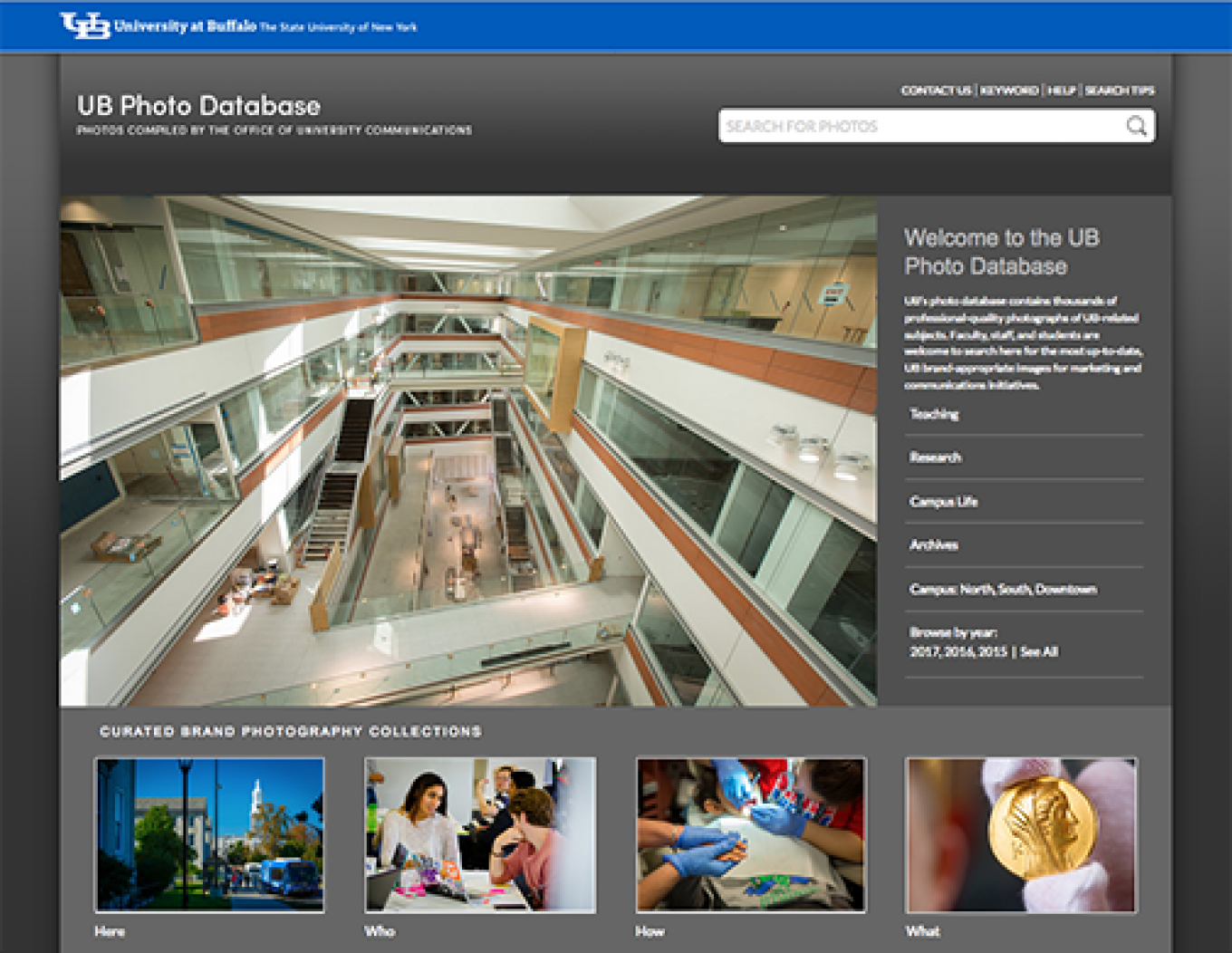Open the How photo collection
The width and height of the screenshot is (1232, 953).
point(751,835)
